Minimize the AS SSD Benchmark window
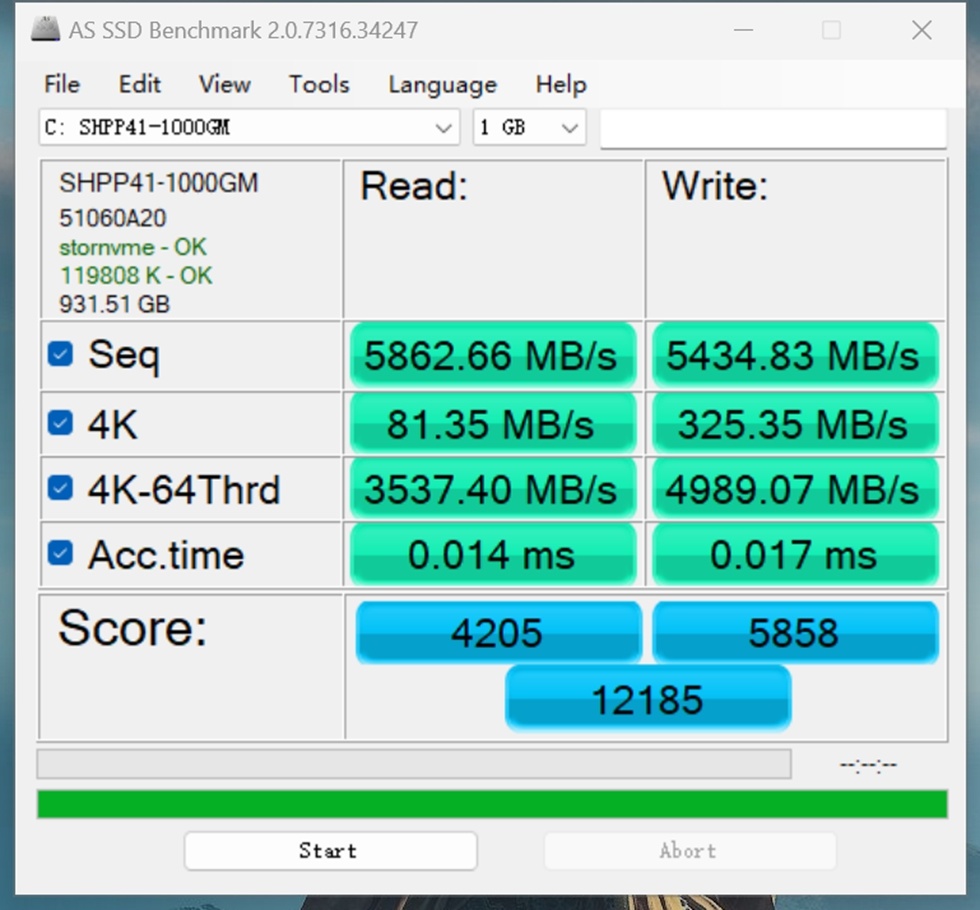The width and height of the screenshot is (980, 910). pos(743,29)
